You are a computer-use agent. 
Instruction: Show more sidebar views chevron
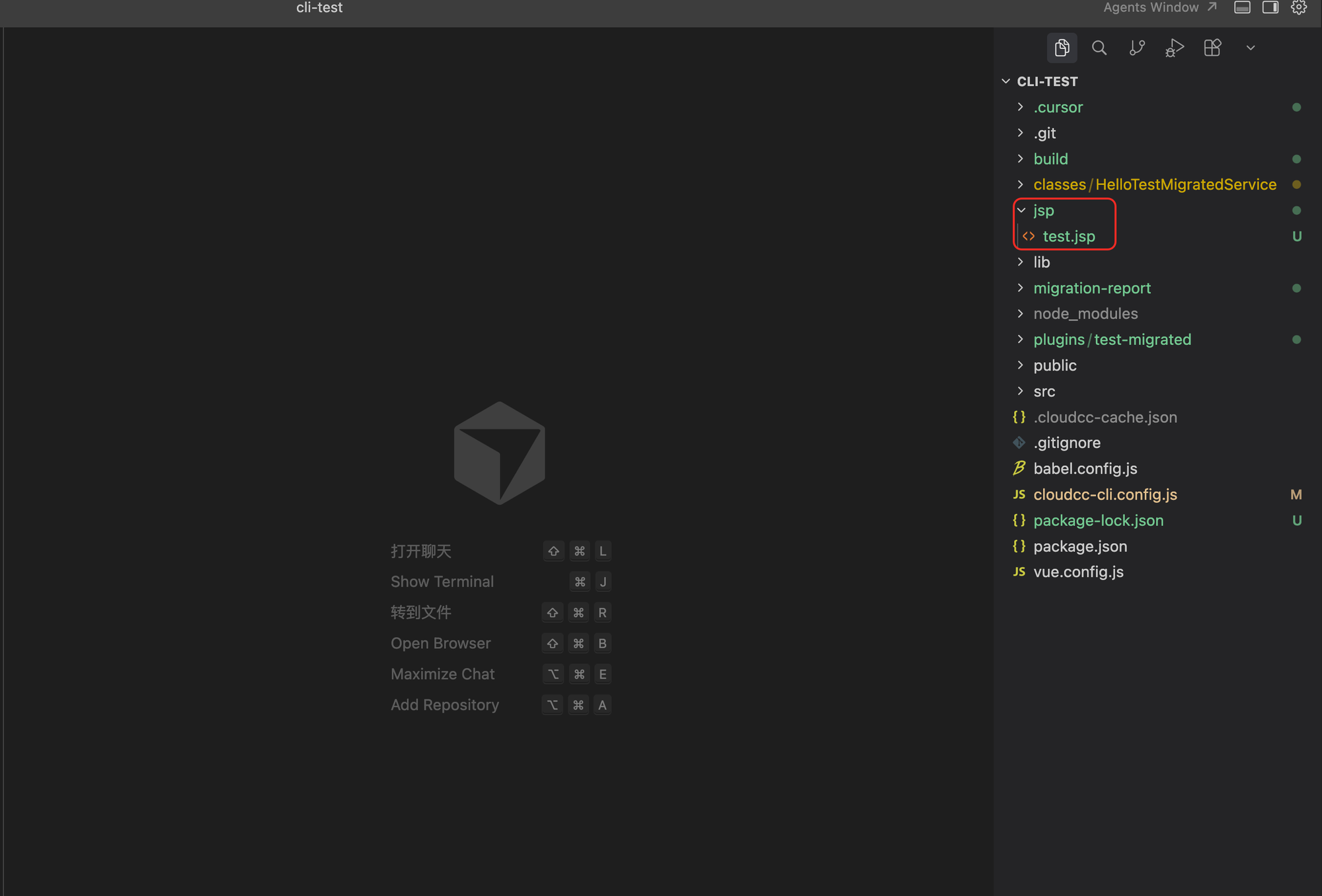(1250, 48)
